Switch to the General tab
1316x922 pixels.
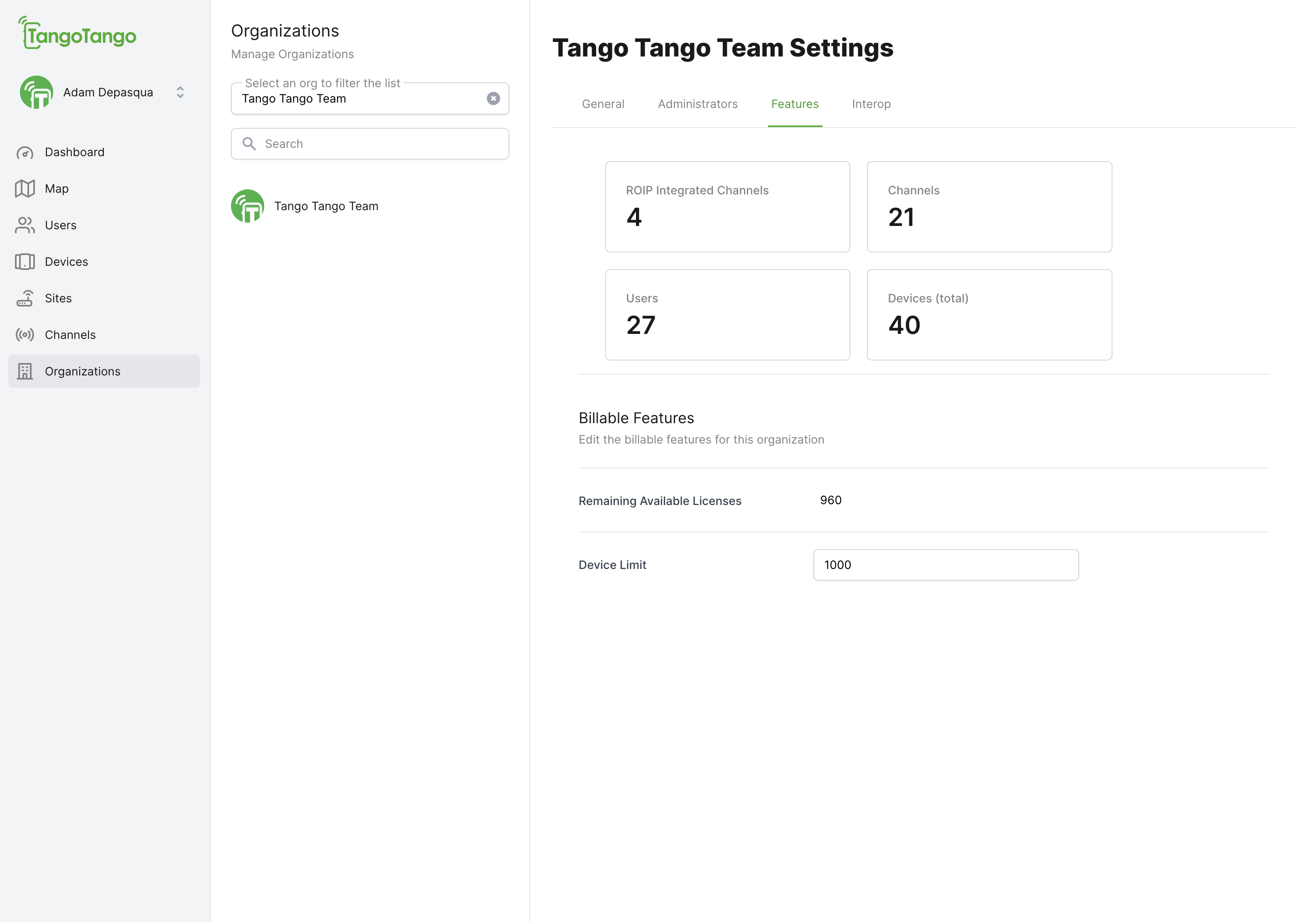[x=602, y=104]
